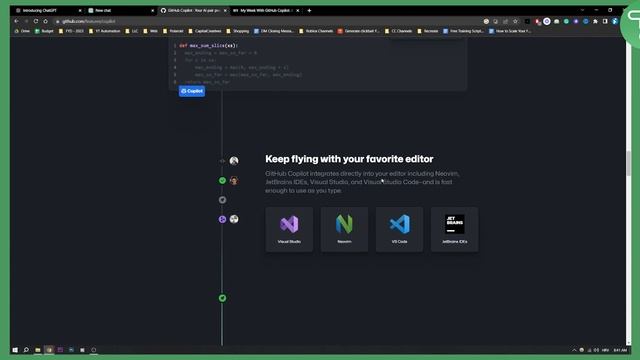Open the JetBrains IDEs editor card
The width and height of the screenshot is (640, 360).
[454, 229]
